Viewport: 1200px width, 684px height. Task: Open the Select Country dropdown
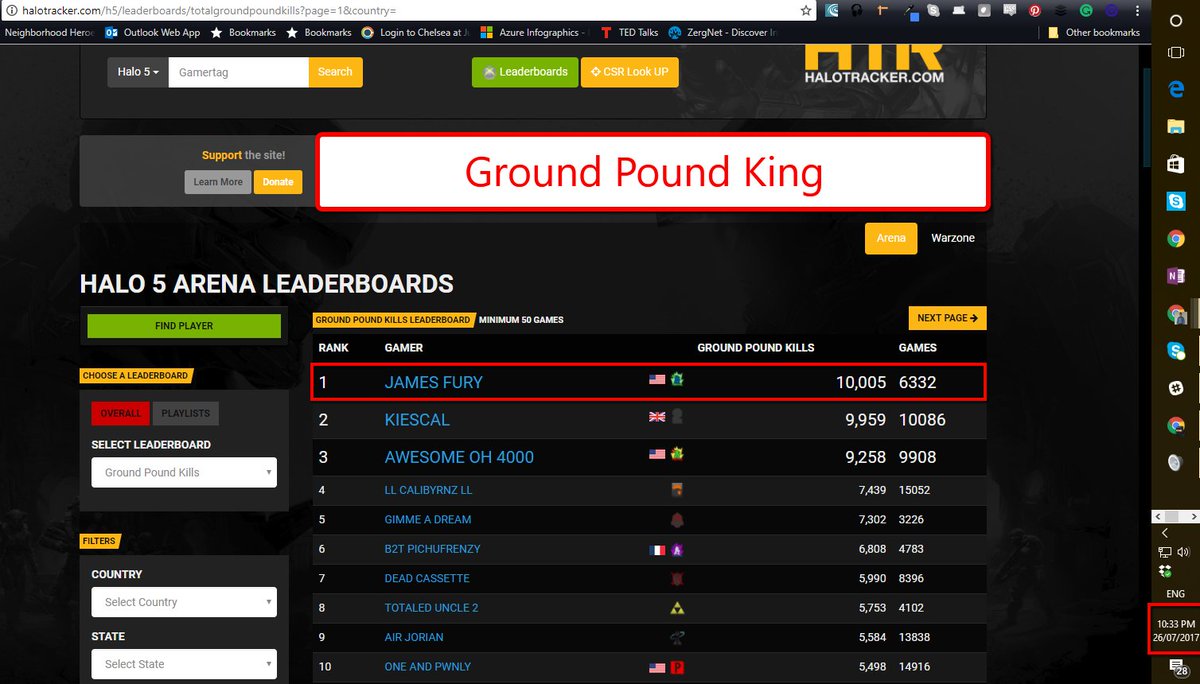184,602
